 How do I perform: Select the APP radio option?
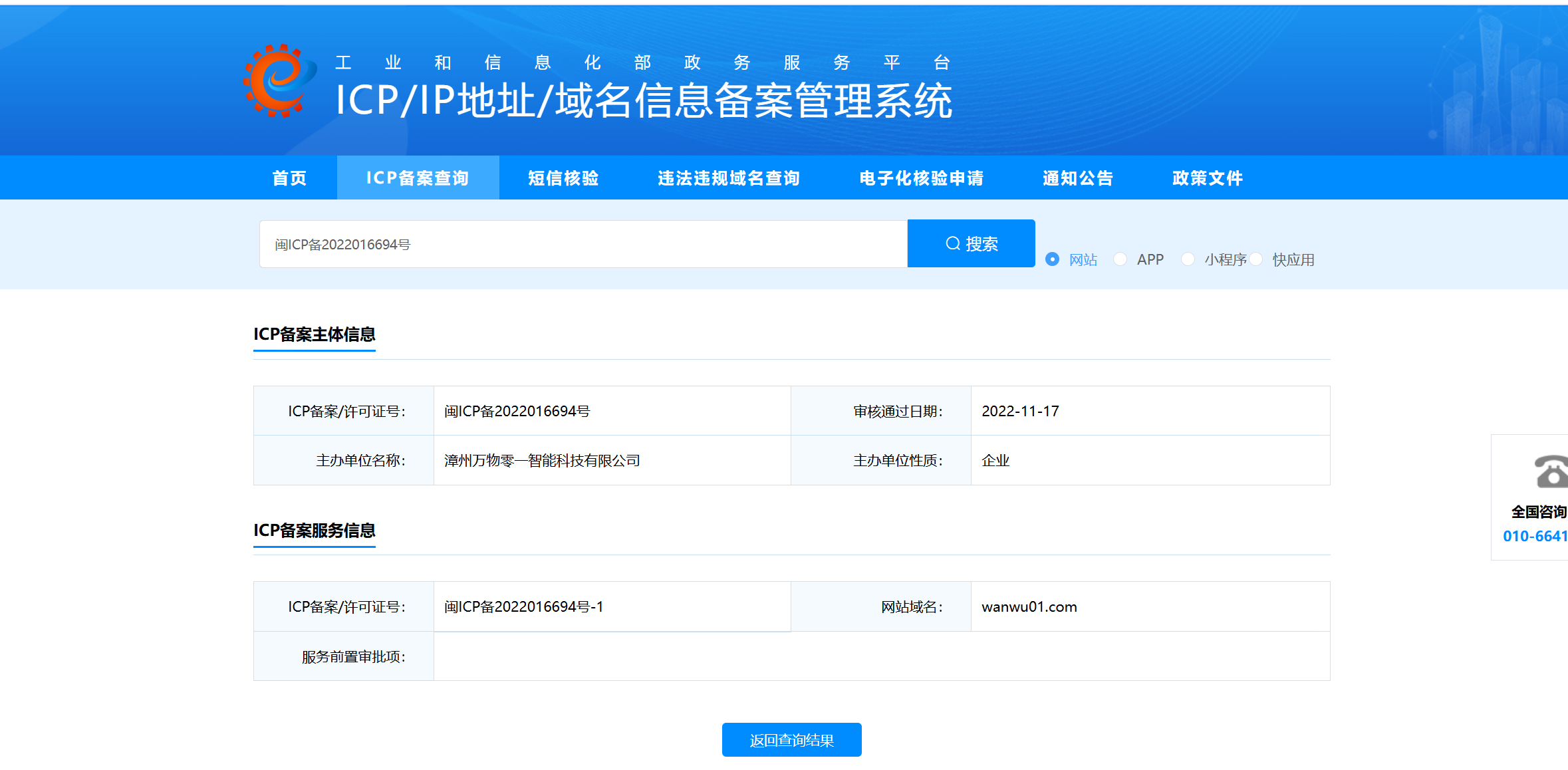[x=1120, y=259]
